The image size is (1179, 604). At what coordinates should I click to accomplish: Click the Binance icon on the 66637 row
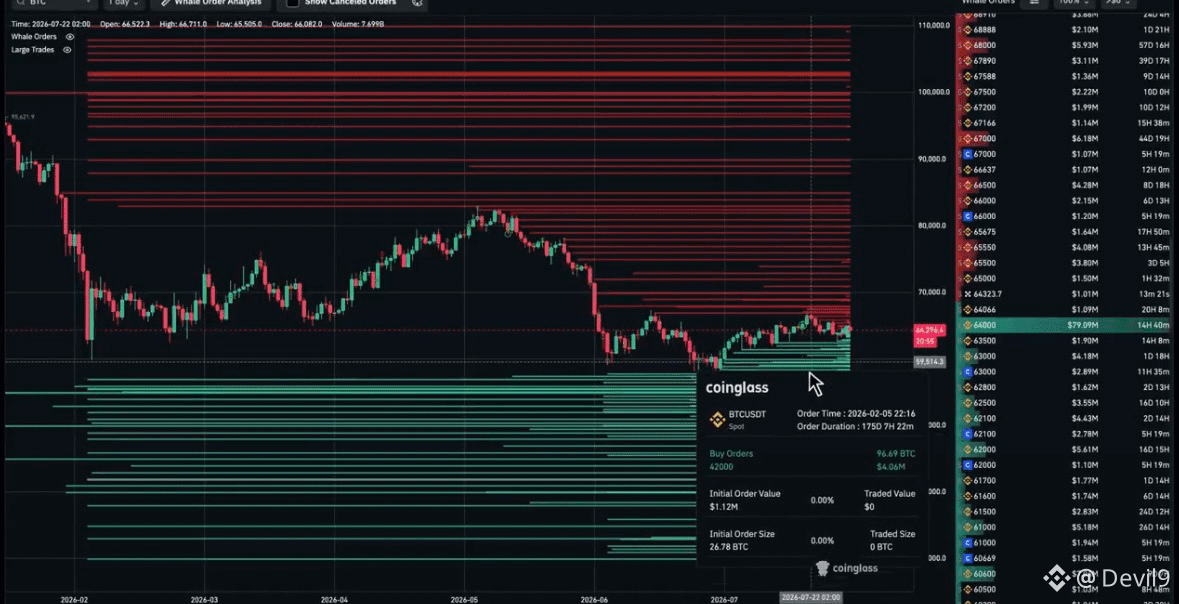click(968, 169)
